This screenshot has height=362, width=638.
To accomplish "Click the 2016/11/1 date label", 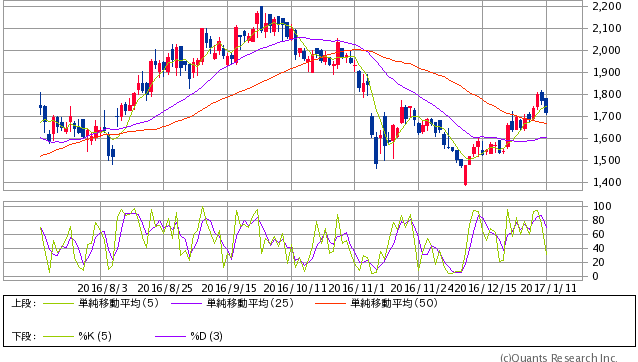I will click(x=356, y=288).
